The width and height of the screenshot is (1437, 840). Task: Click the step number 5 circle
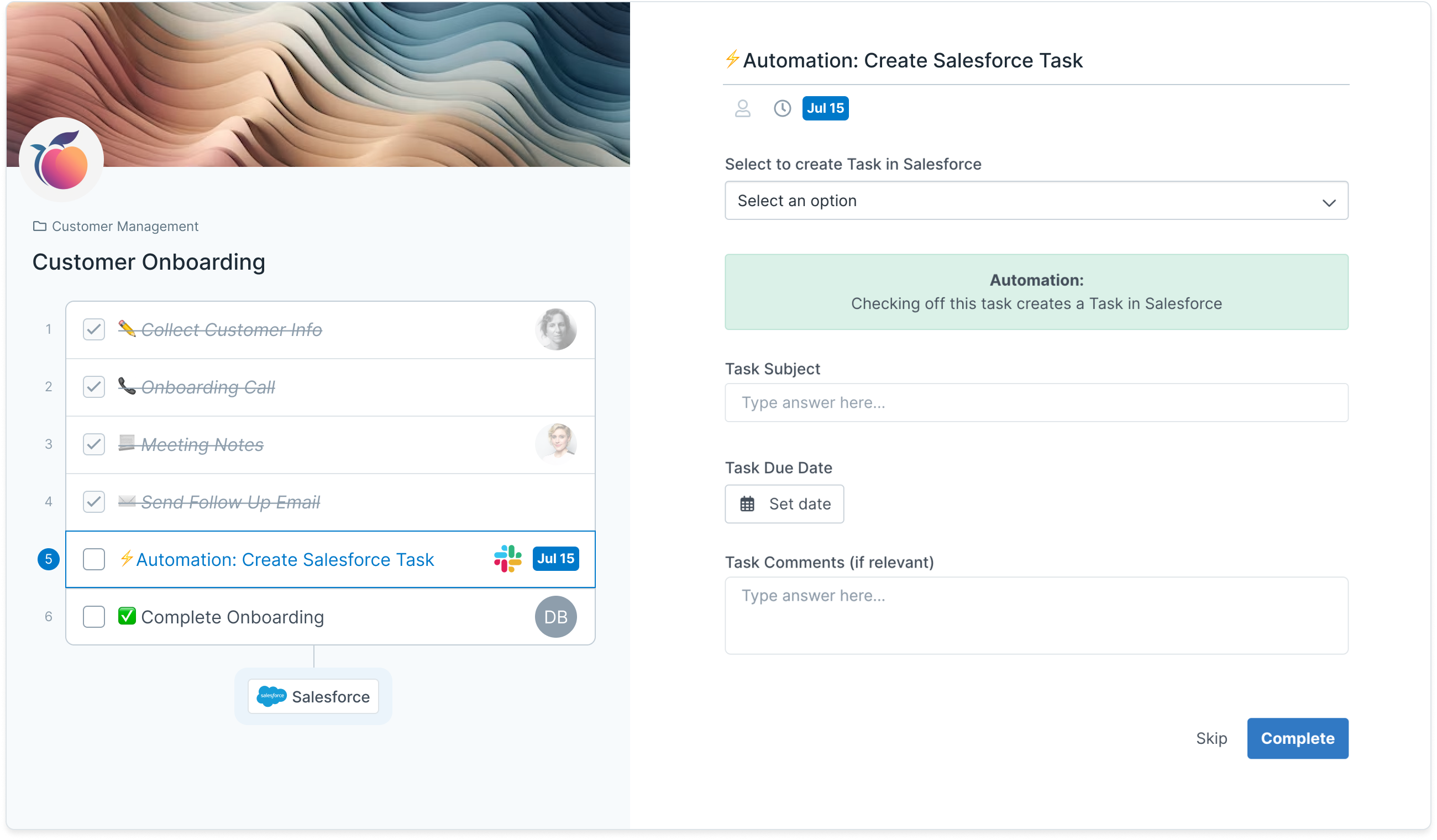(49, 559)
